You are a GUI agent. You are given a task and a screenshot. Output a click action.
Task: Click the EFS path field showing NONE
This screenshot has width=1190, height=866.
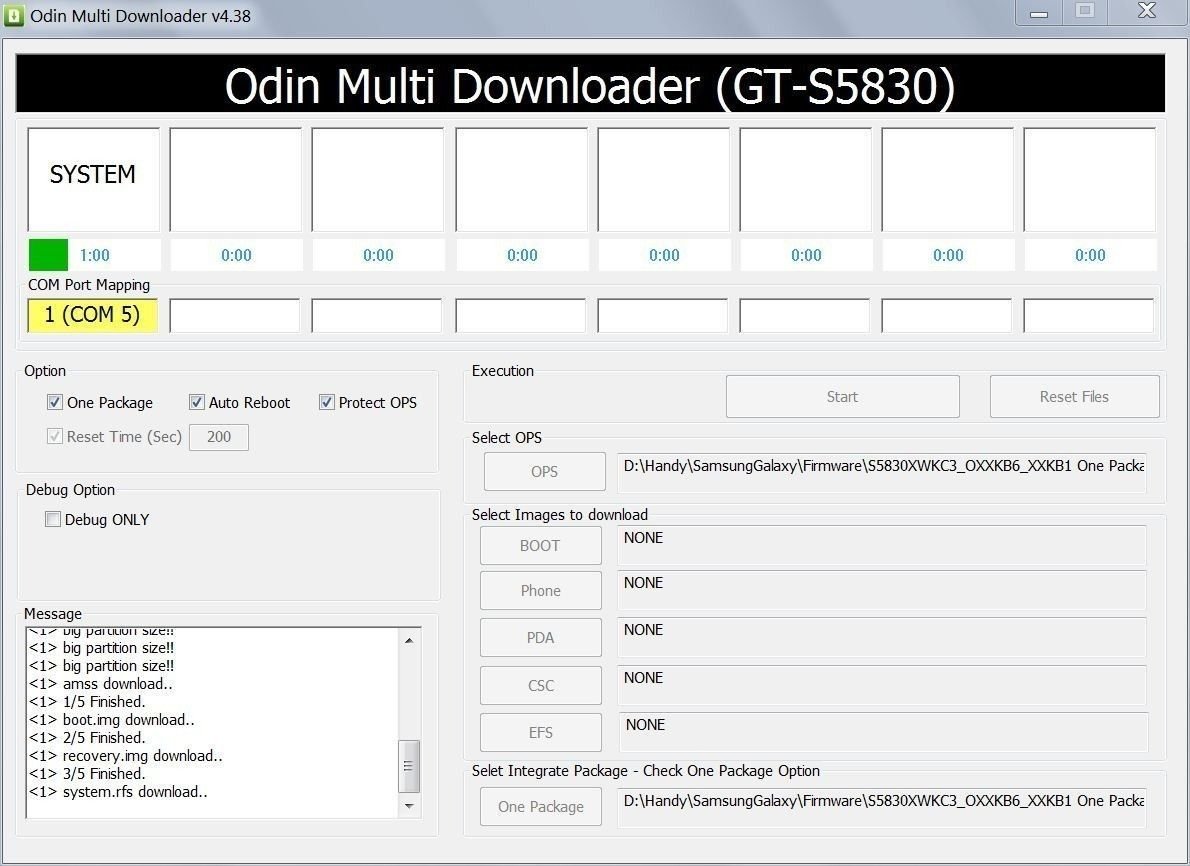(883, 732)
